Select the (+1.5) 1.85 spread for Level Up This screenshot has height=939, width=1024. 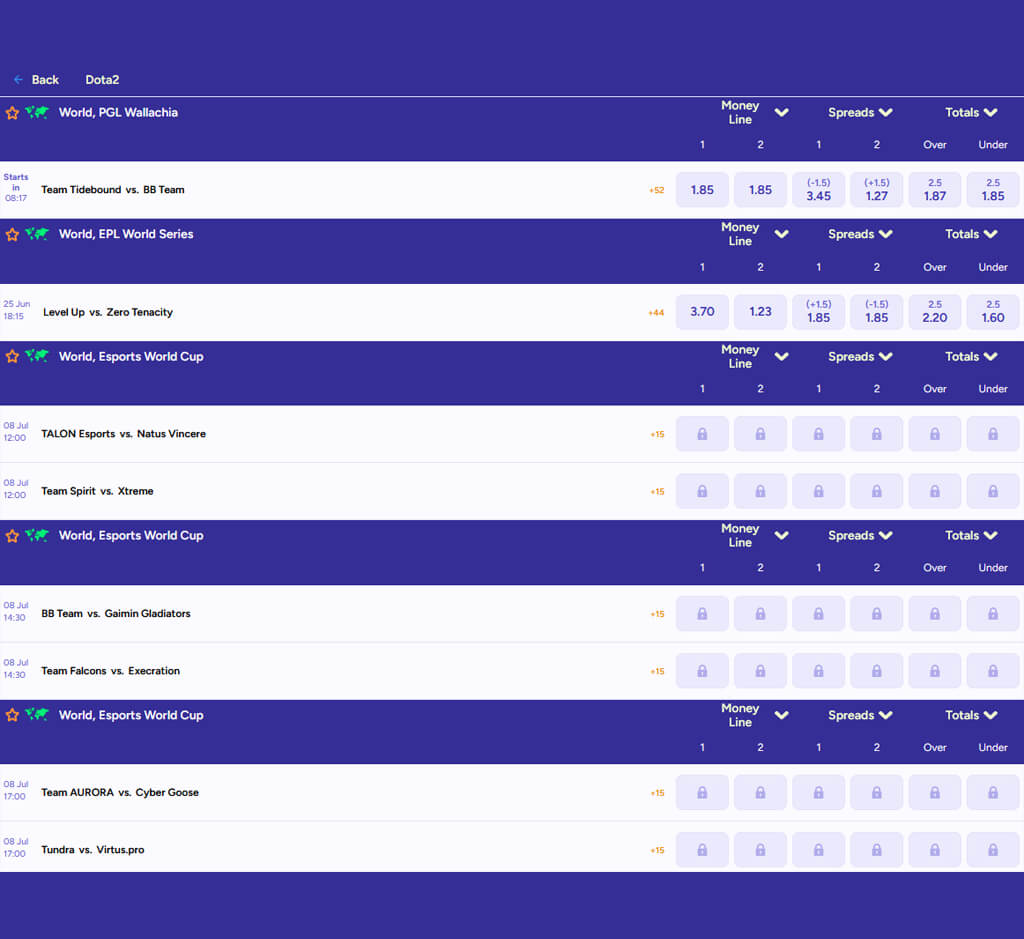tap(818, 311)
